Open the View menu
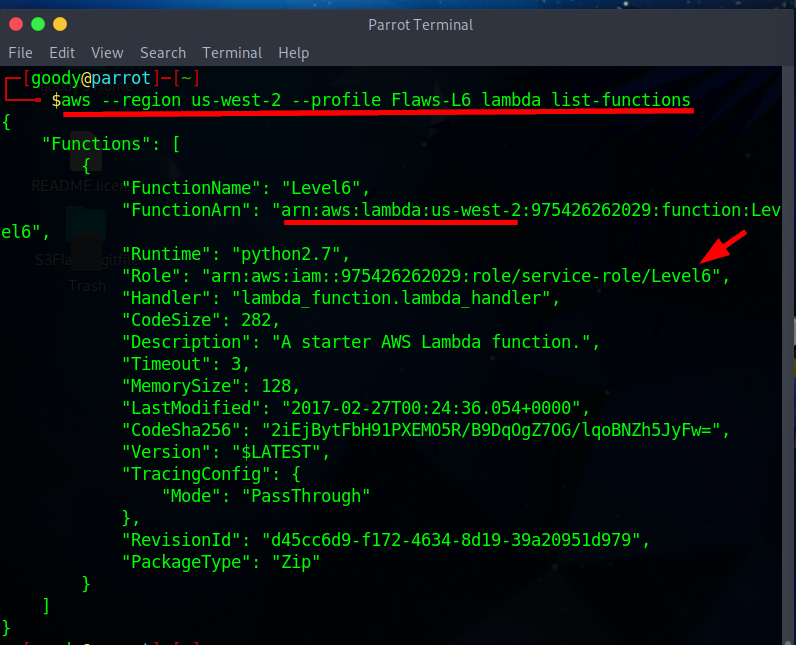The image size is (796, 645). pos(107,53)
